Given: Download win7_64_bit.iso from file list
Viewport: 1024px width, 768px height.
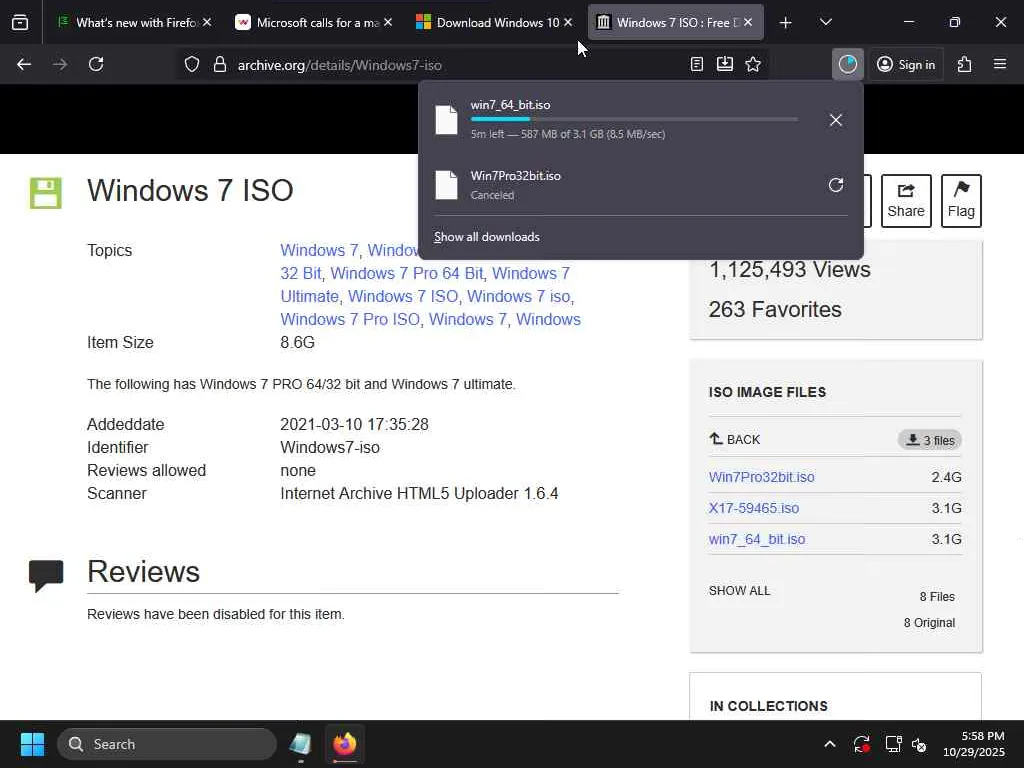Looking at the screenshot, I should tap(757, 539).
